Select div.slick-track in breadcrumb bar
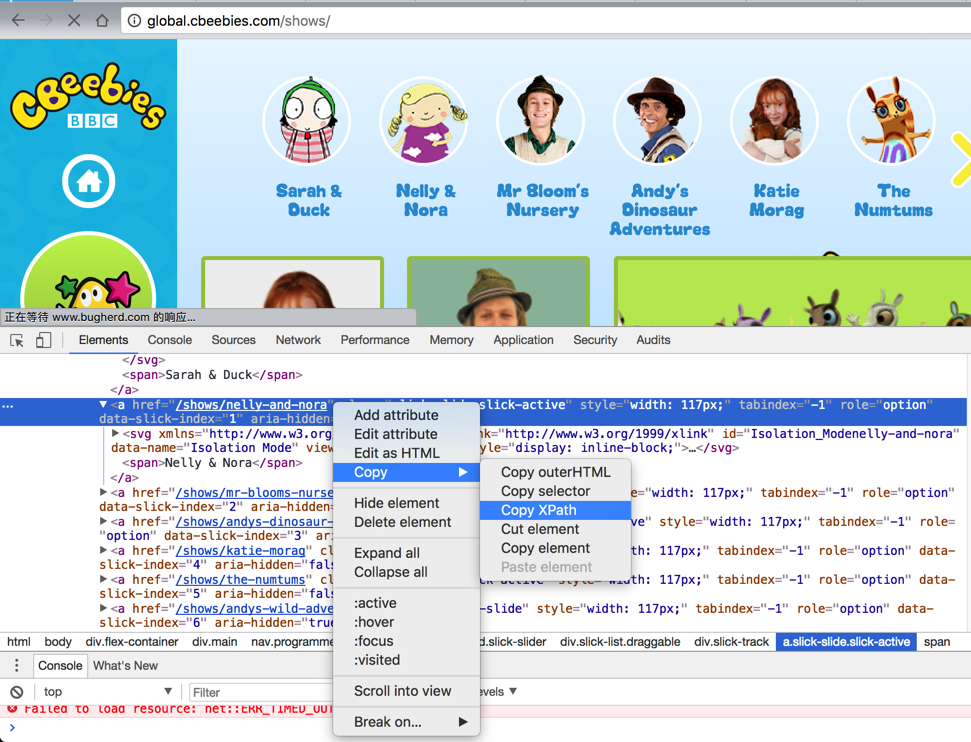The width and height of the screenshot is (971, 742). pyautogui.click(x=731, y=642)
